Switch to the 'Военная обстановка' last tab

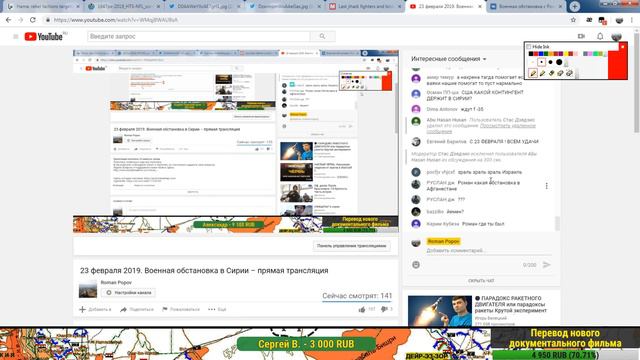(527, 7)
